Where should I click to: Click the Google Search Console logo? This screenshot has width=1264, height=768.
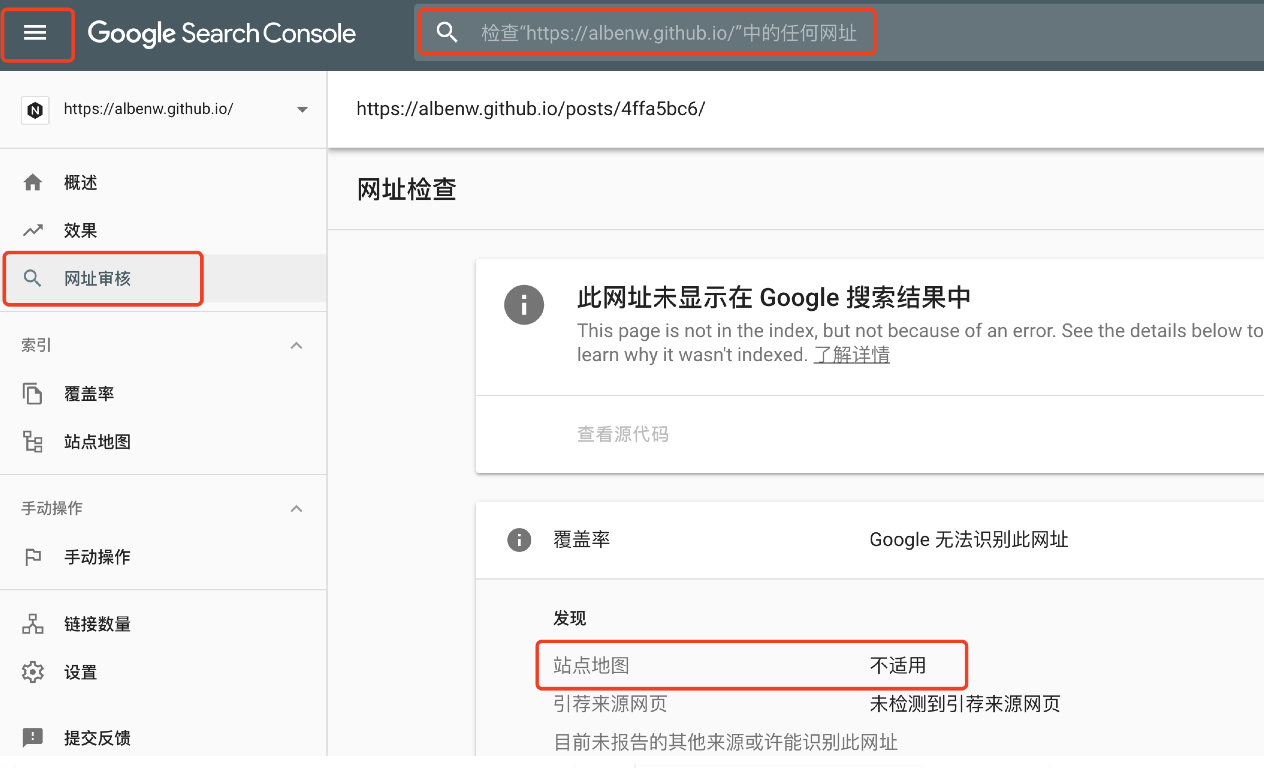[x=222, y=33]
